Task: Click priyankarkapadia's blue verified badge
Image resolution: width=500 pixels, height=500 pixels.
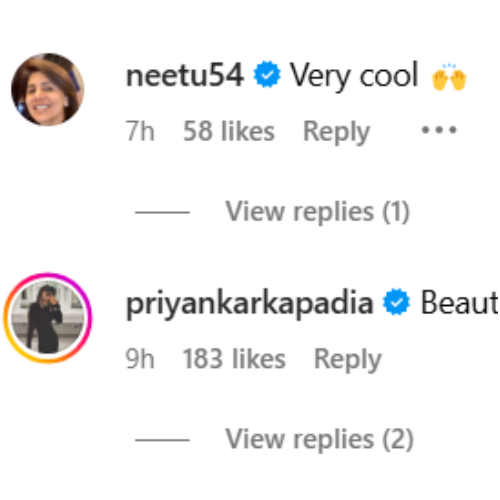Action: (396, 302)
